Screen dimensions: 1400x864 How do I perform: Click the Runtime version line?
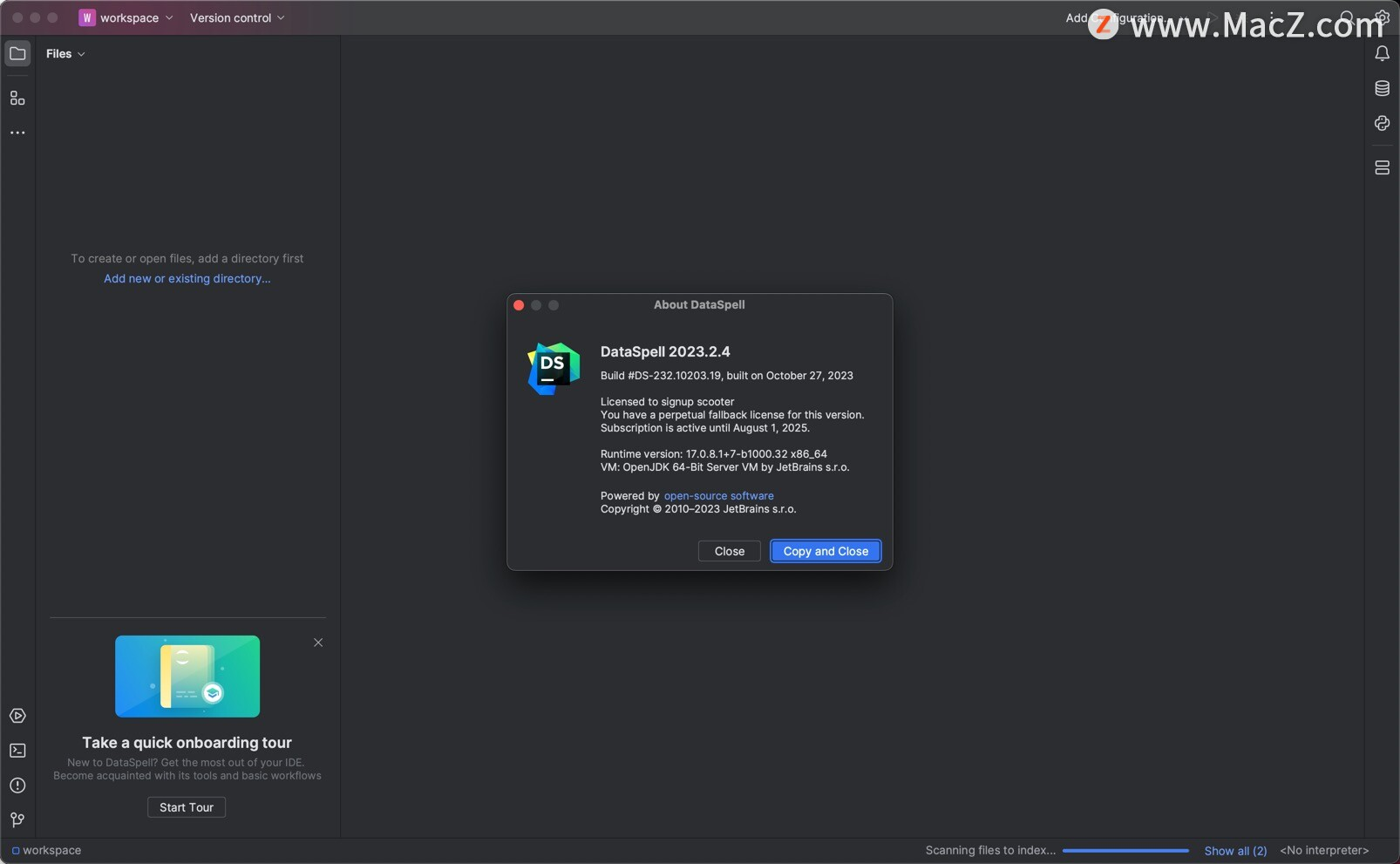tap(713, 454)
